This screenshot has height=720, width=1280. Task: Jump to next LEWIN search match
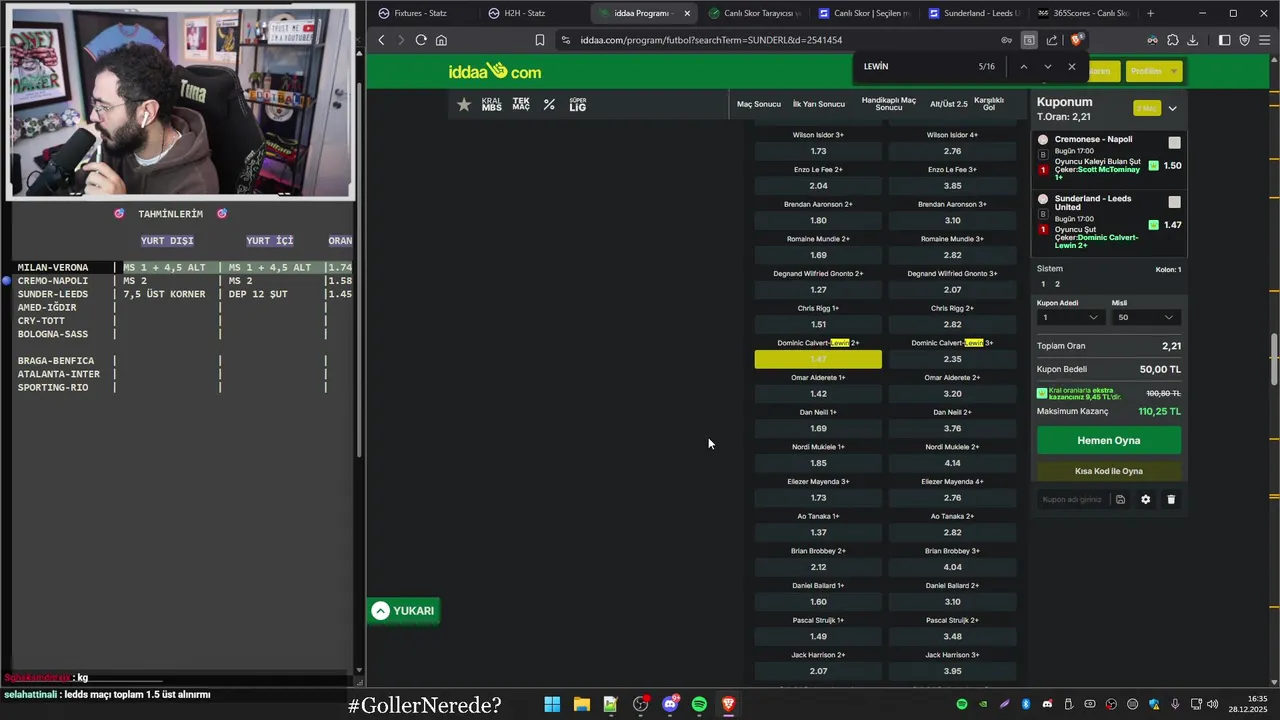pos(1047,66)
